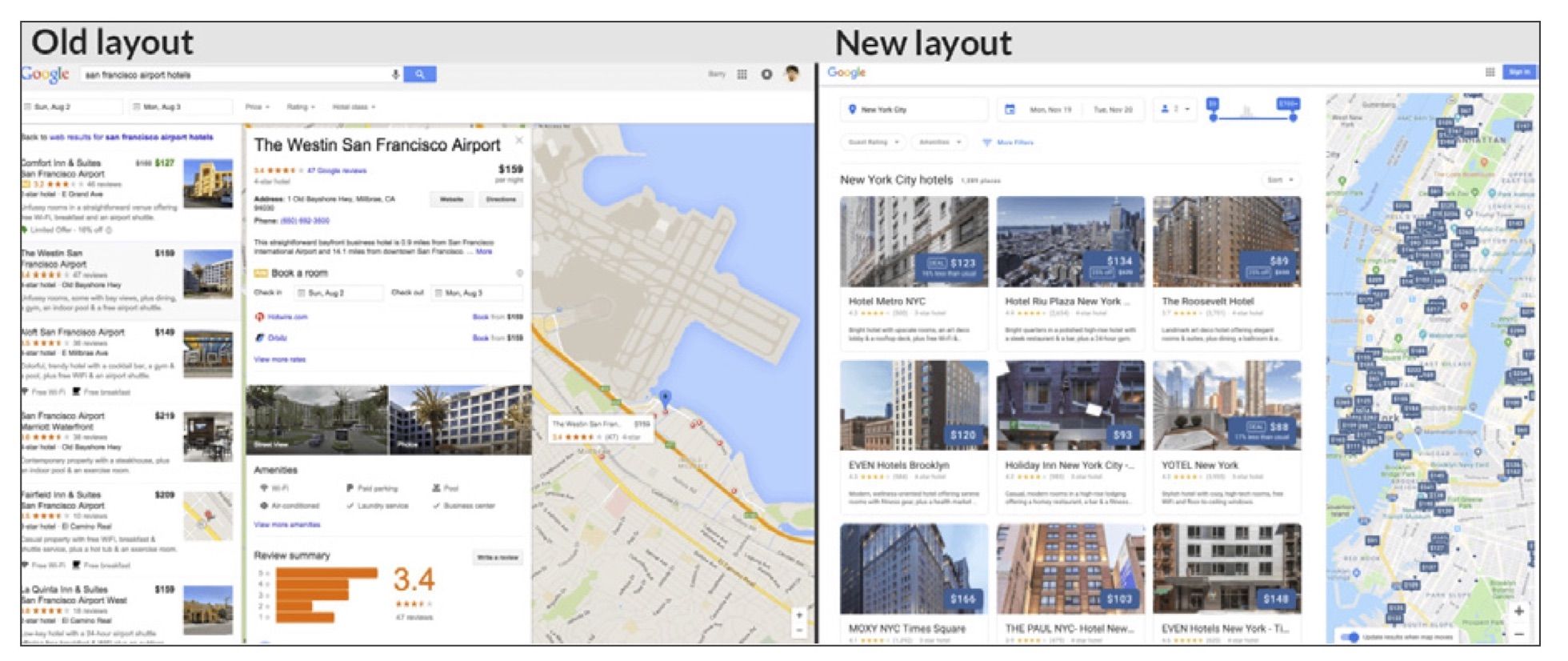The width and height of the screenshot is (1568, 661).
Task: Open the guests count dropdown
Action: [1175, 109]
